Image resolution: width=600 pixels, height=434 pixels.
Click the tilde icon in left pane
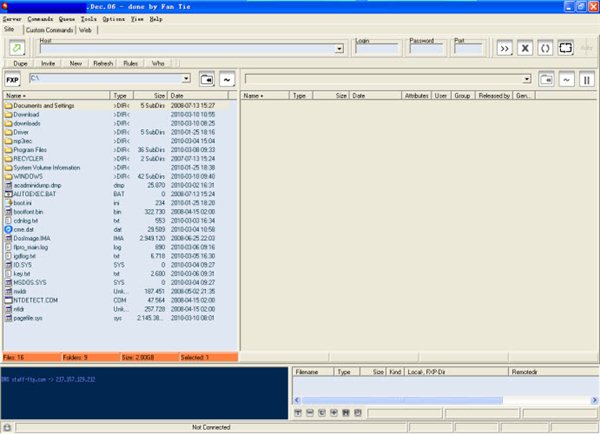click(x=227, y=78)
